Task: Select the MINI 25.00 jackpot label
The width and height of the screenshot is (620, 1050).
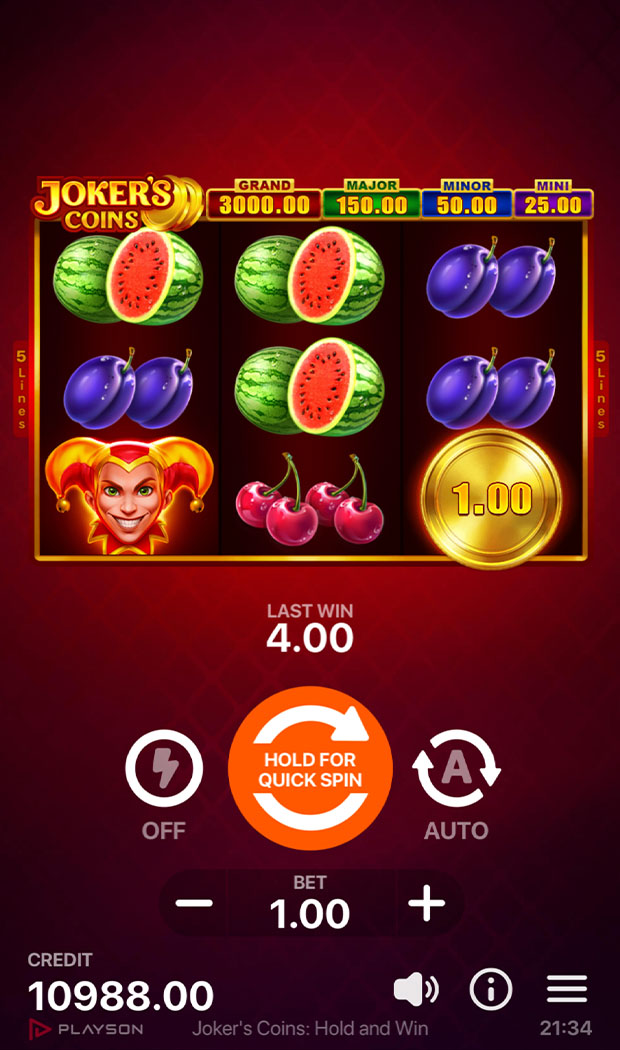Action: (x=553, y=200)
